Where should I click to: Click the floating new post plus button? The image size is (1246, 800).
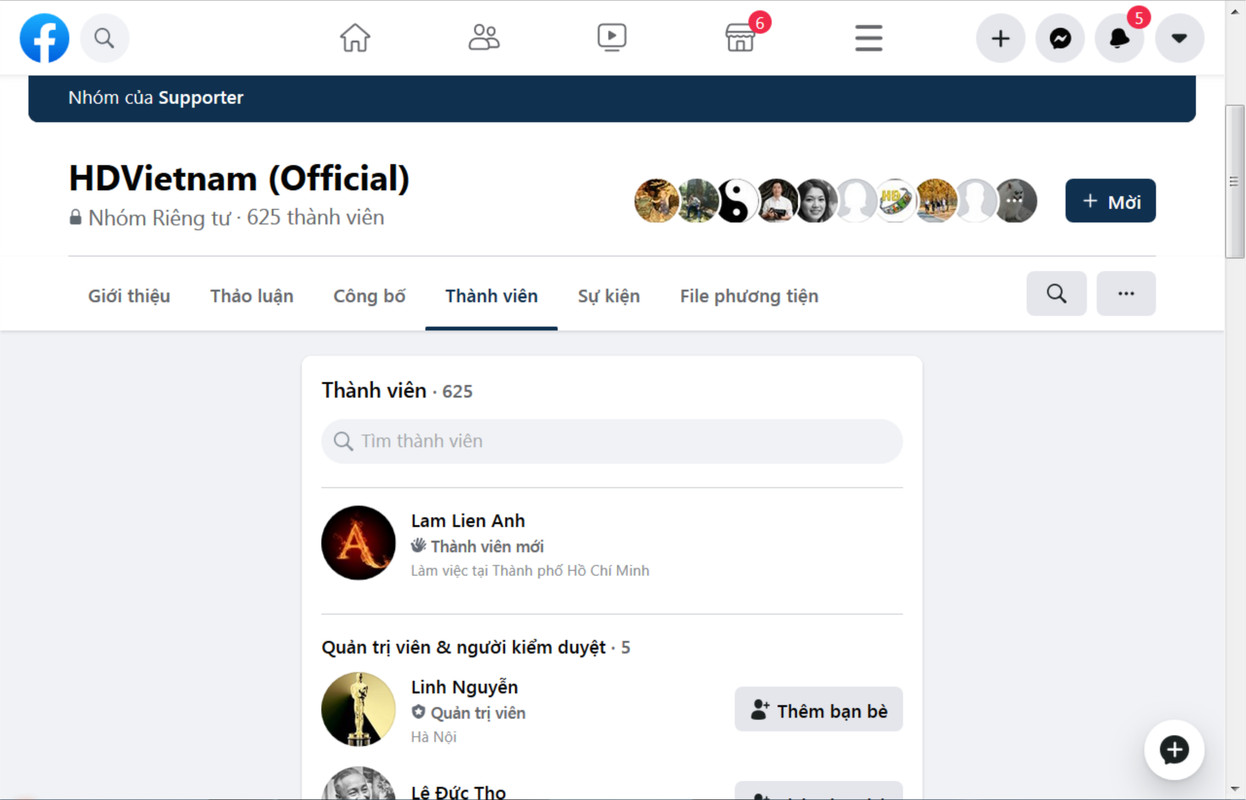tap(1174, 750)
